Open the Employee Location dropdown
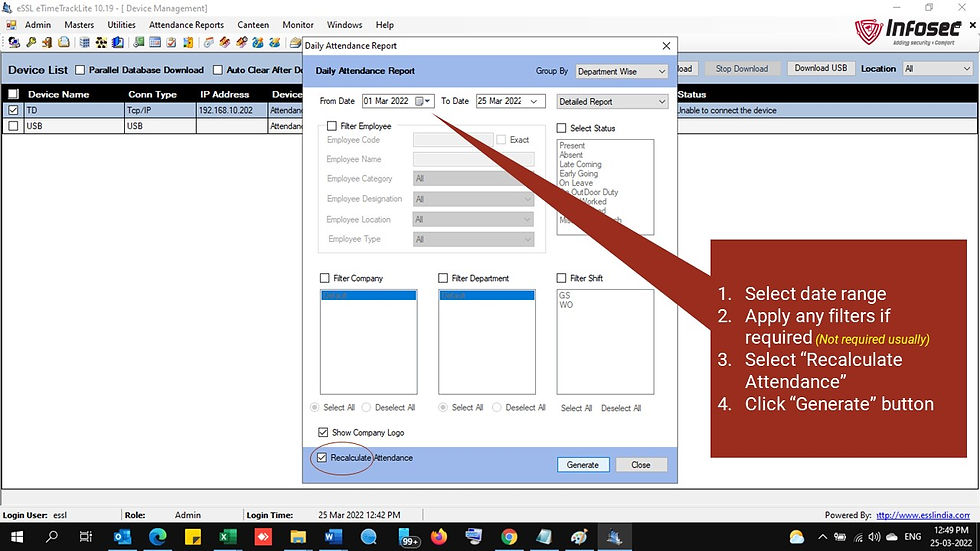Viewport: 980px width, 551px height. point(473,219)
